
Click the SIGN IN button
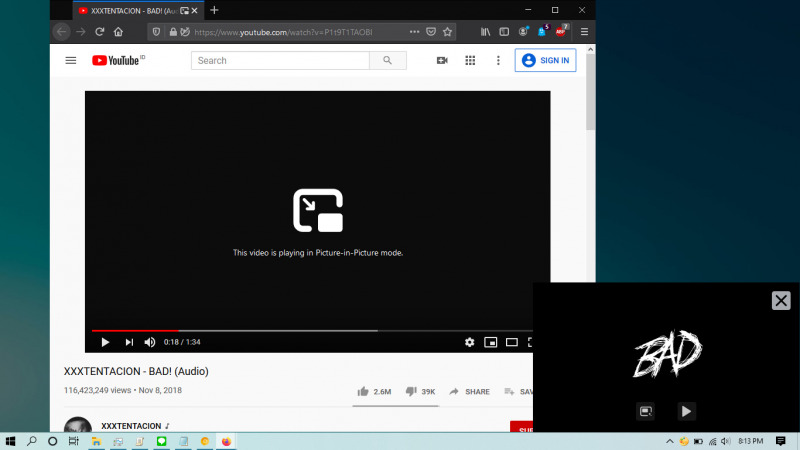[x=545, y=60]
